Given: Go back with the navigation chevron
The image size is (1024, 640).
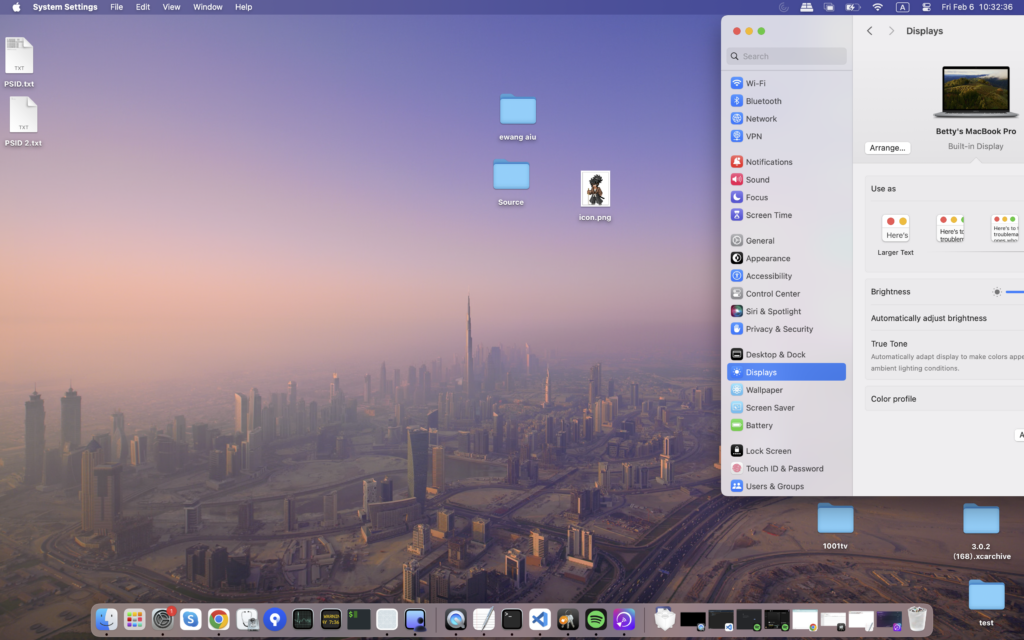Looking at the screenshot, I should coord(869,31).
